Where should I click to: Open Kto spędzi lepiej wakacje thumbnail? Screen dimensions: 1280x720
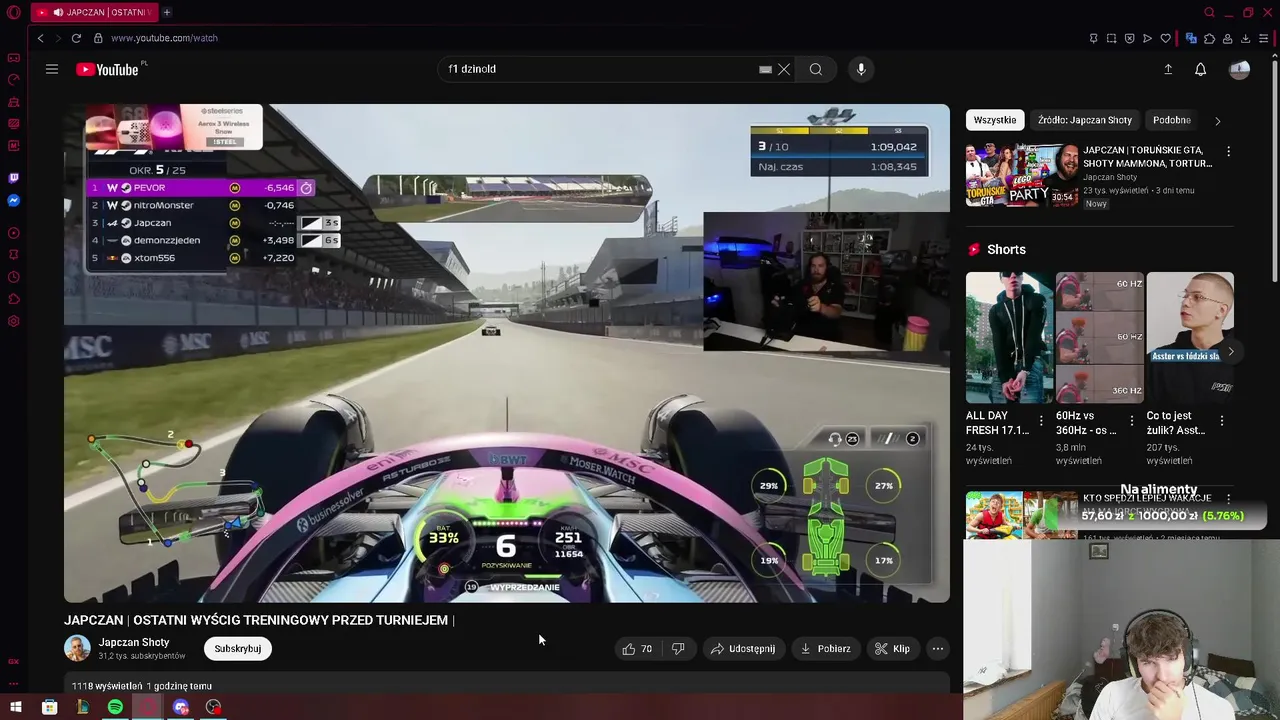1021,515
